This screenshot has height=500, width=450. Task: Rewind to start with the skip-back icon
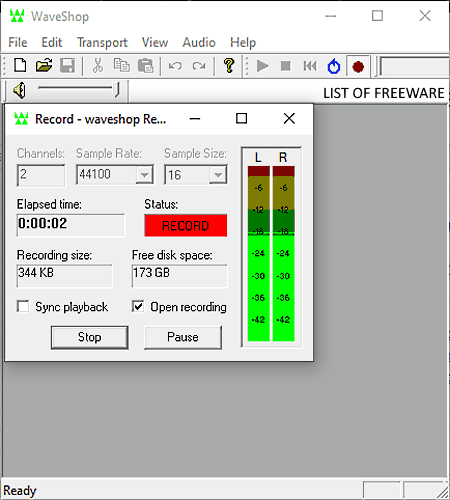[310, 66]
